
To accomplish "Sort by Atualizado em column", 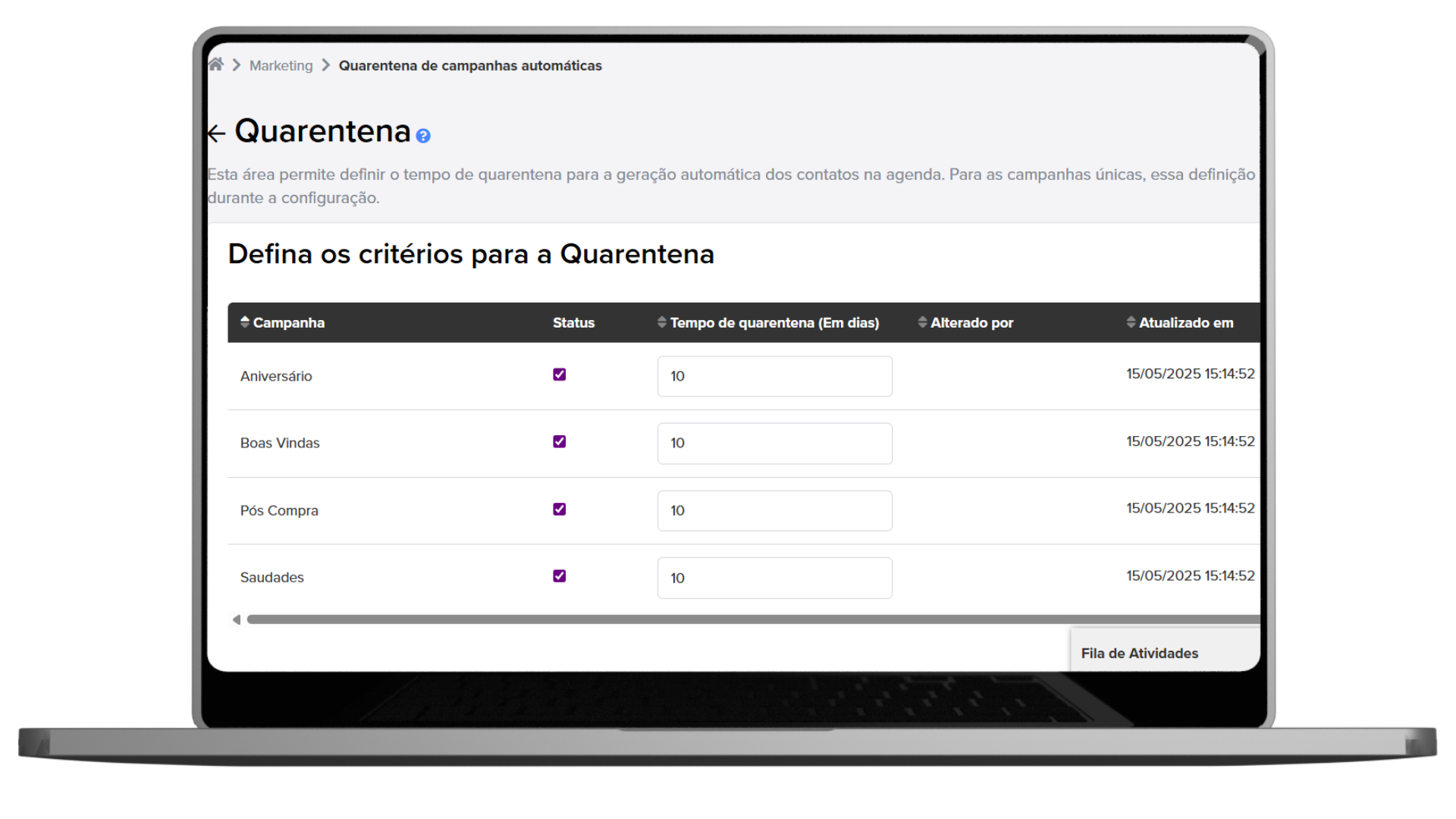I will coord(1180,322).
